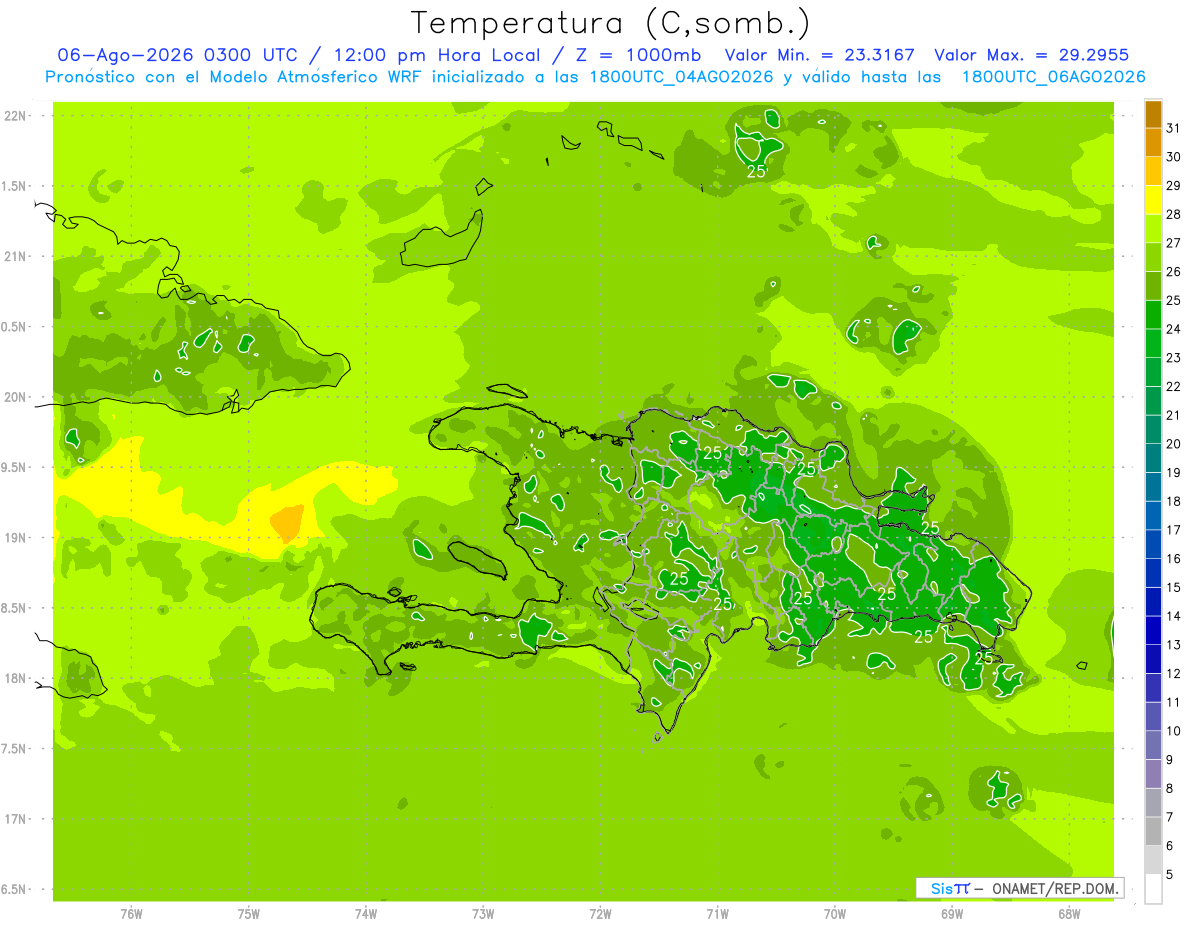Click the 18N latitude axis label
Screen dimensions: 1200x927
tap(16, 678)
